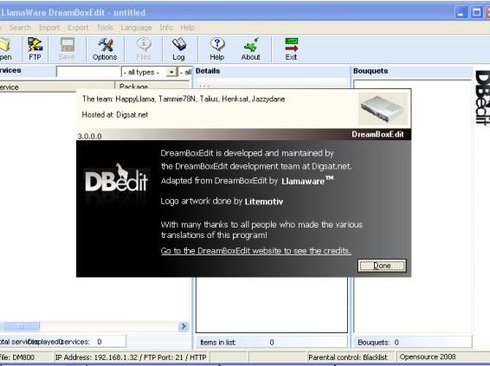This screenshot has width=490, height=366.
Task: Click the scrollbar right arrow
Action: click(183, 326)
